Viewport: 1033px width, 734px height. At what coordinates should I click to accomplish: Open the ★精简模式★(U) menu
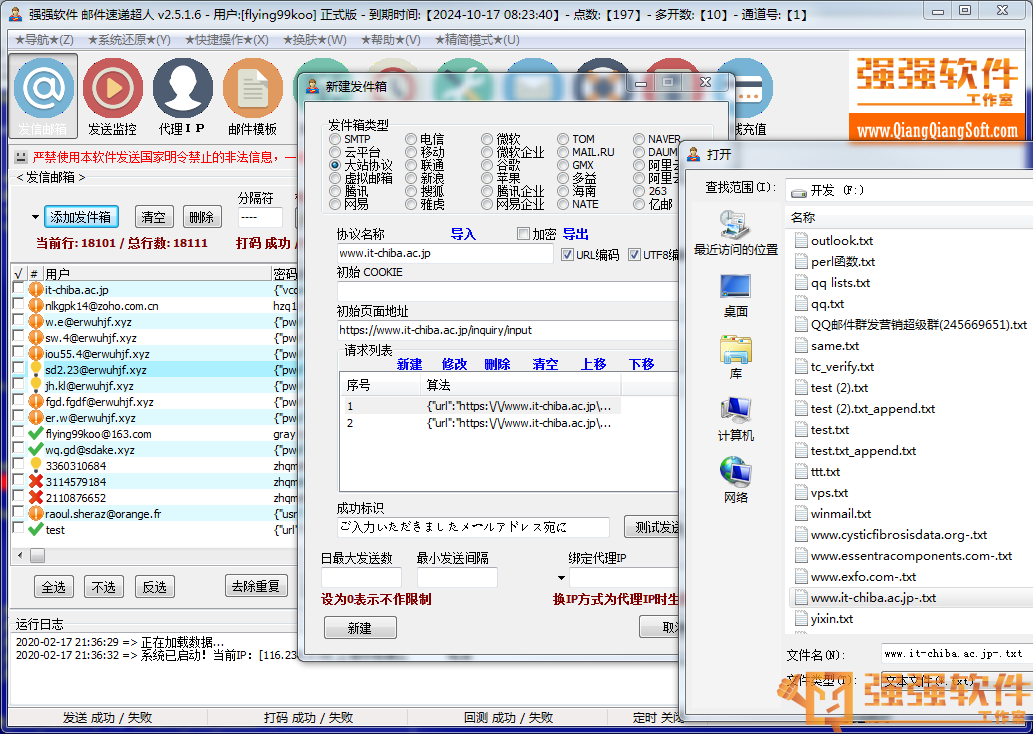coord(477,40)
